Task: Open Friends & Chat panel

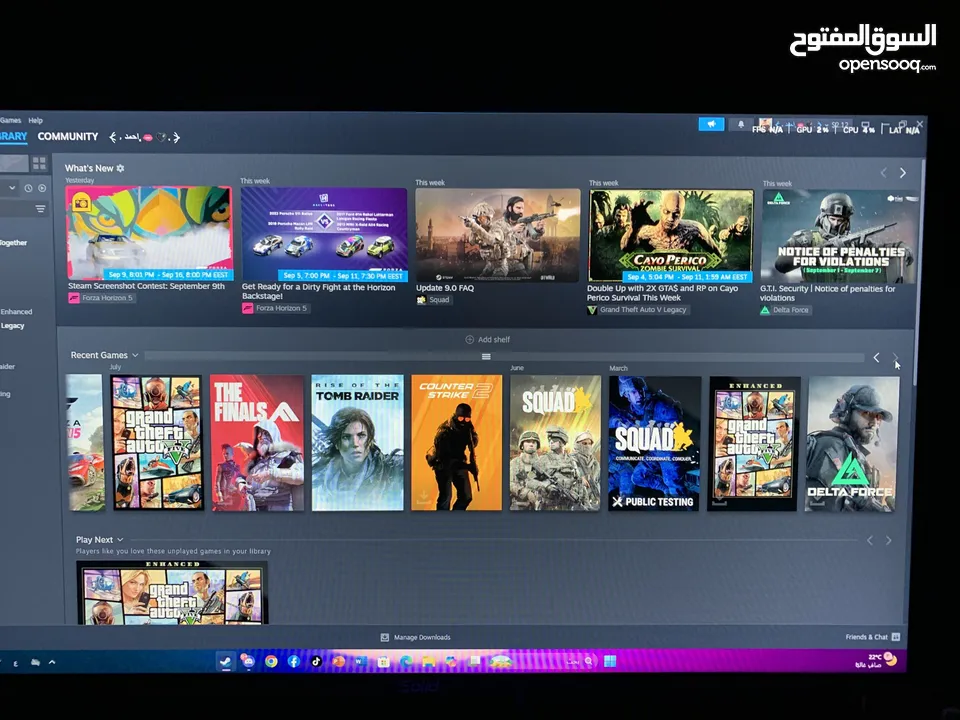Action: [x=872, y=637]
